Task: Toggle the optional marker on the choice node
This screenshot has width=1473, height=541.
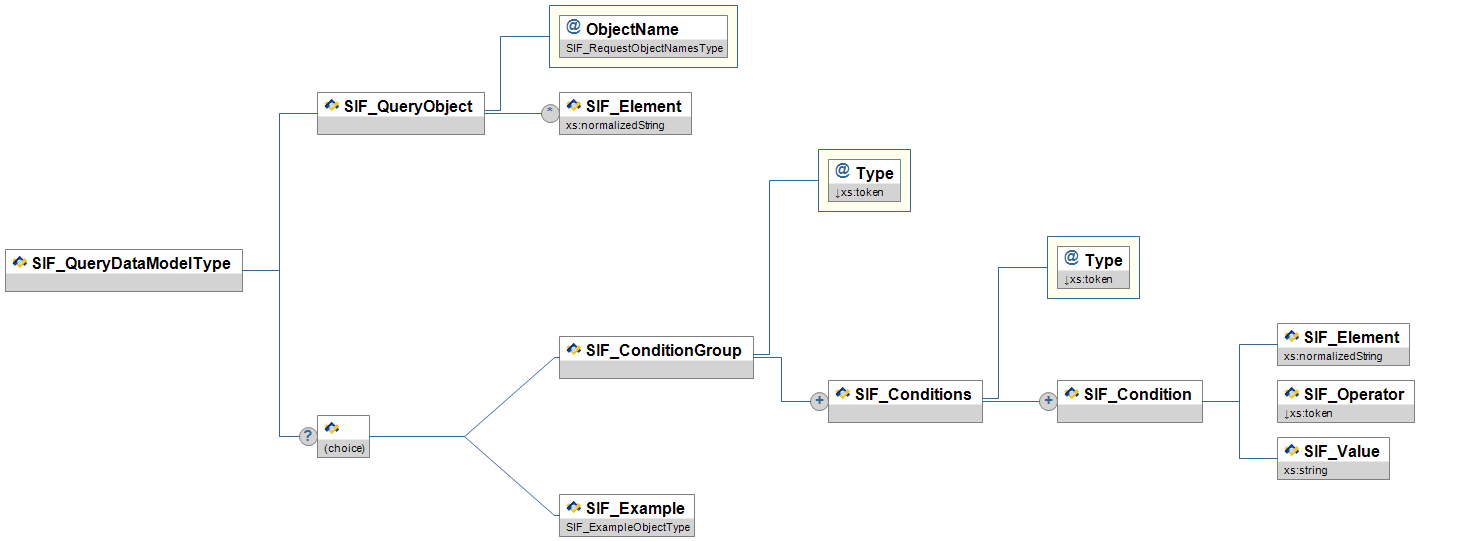Action: click(x=308, y=436)
